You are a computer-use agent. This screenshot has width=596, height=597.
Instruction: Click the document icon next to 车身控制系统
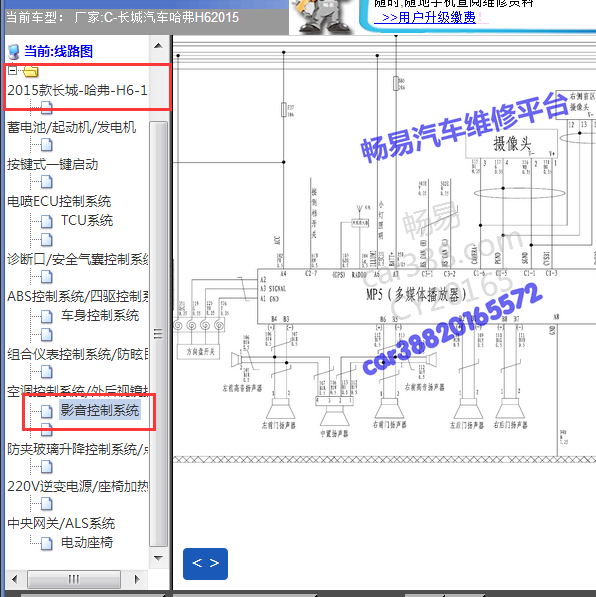46,316
